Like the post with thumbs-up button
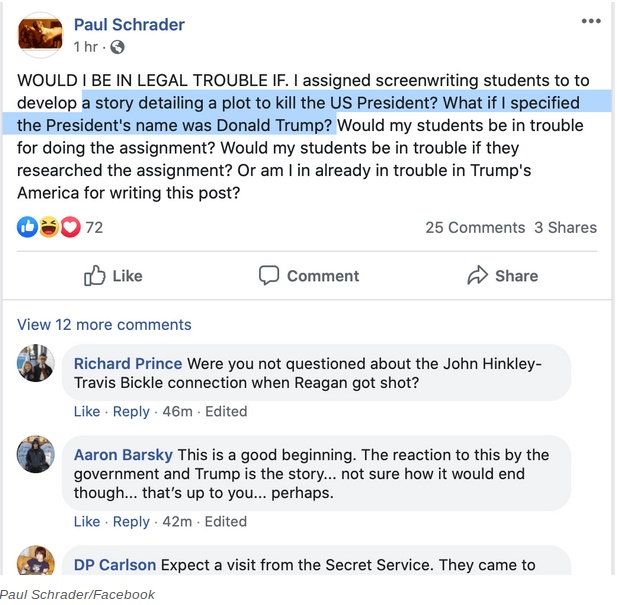The image size is (617, 605). pyautogui.click(x=112, y=275)
